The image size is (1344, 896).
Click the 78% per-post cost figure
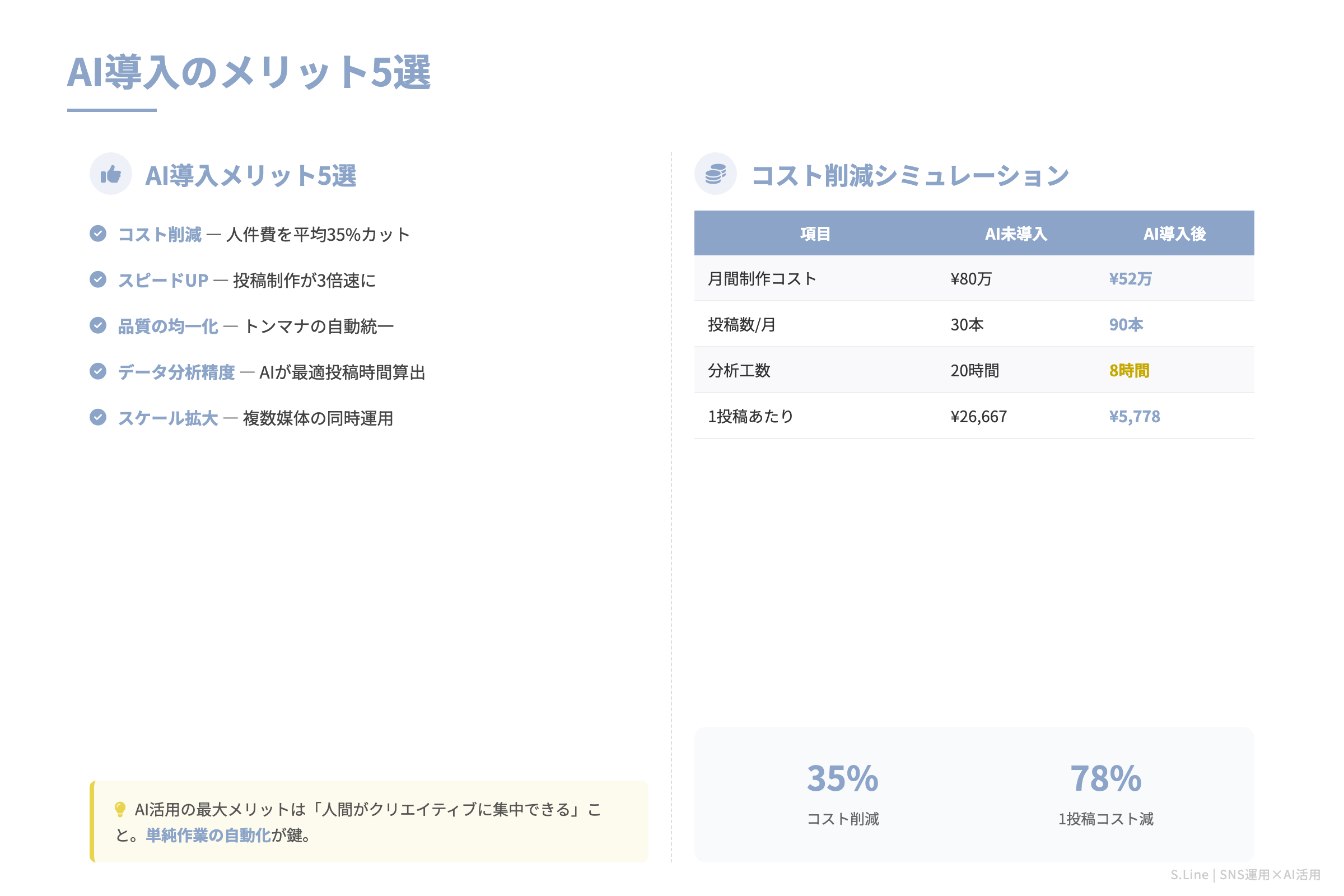pos(1105,777)
